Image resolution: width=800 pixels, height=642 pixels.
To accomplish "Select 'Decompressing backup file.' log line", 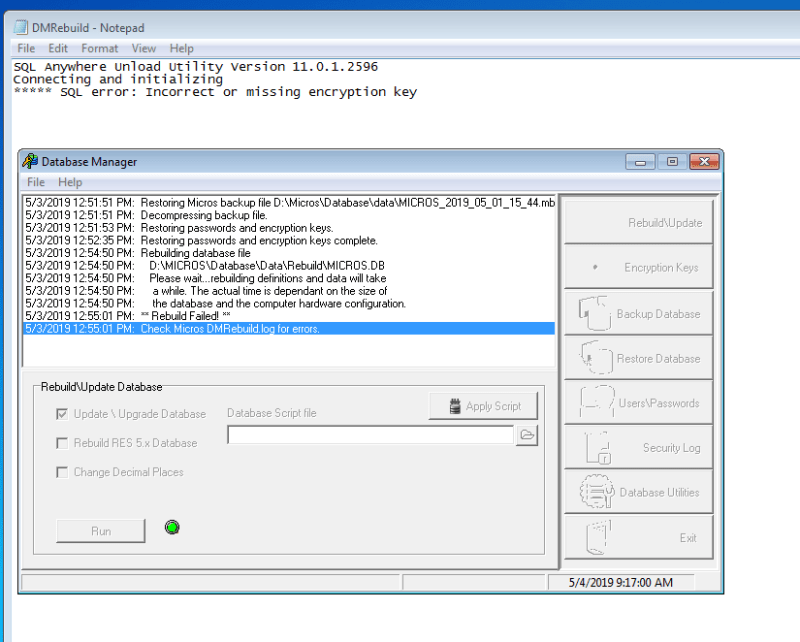I will pyautogui.click(x=289, y=215).
